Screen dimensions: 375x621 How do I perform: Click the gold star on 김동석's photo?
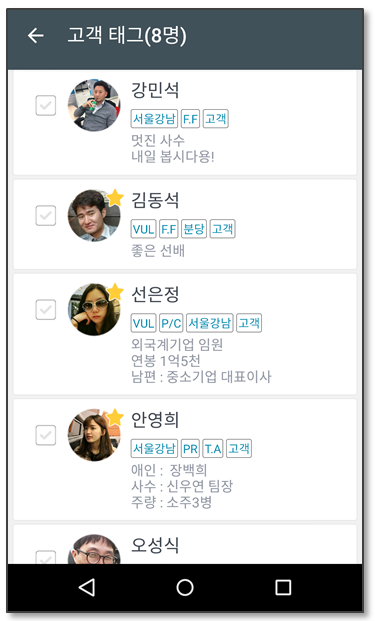(115, 198)
